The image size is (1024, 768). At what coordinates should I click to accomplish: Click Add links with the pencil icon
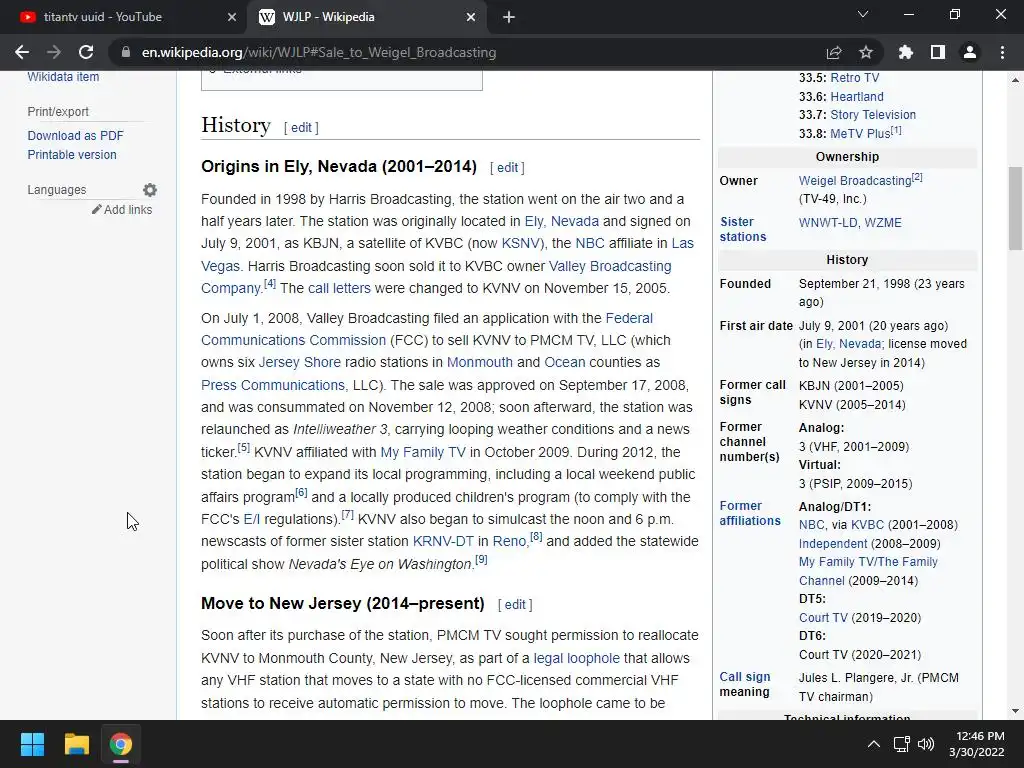coord(122,210)
